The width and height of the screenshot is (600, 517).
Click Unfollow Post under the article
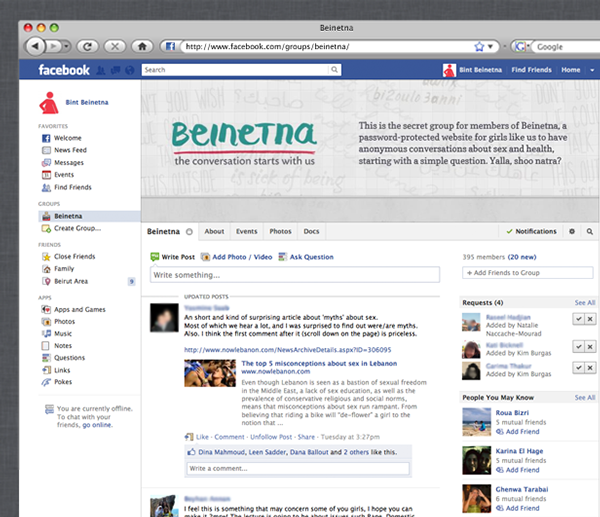(x=271, y=437)
